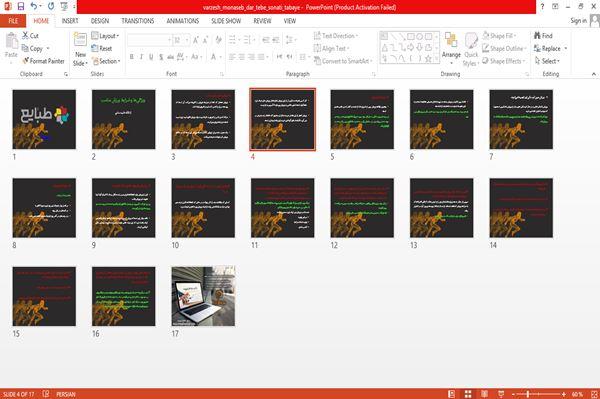Image resolution: width=600 pixels, height=399 pixels.
Task: Collapse the ribbon with the arrow
Action: coord(594,74)
